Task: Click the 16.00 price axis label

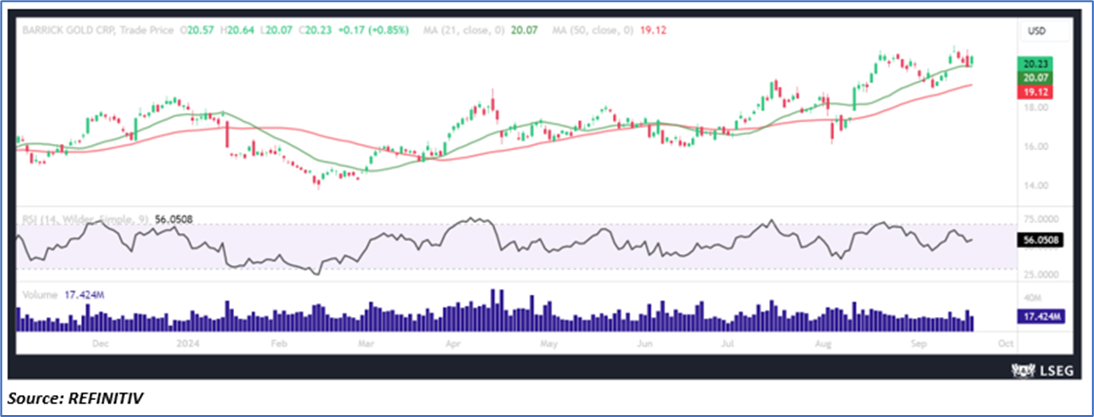Action: pyautogui.click(x=1035, y=147)
